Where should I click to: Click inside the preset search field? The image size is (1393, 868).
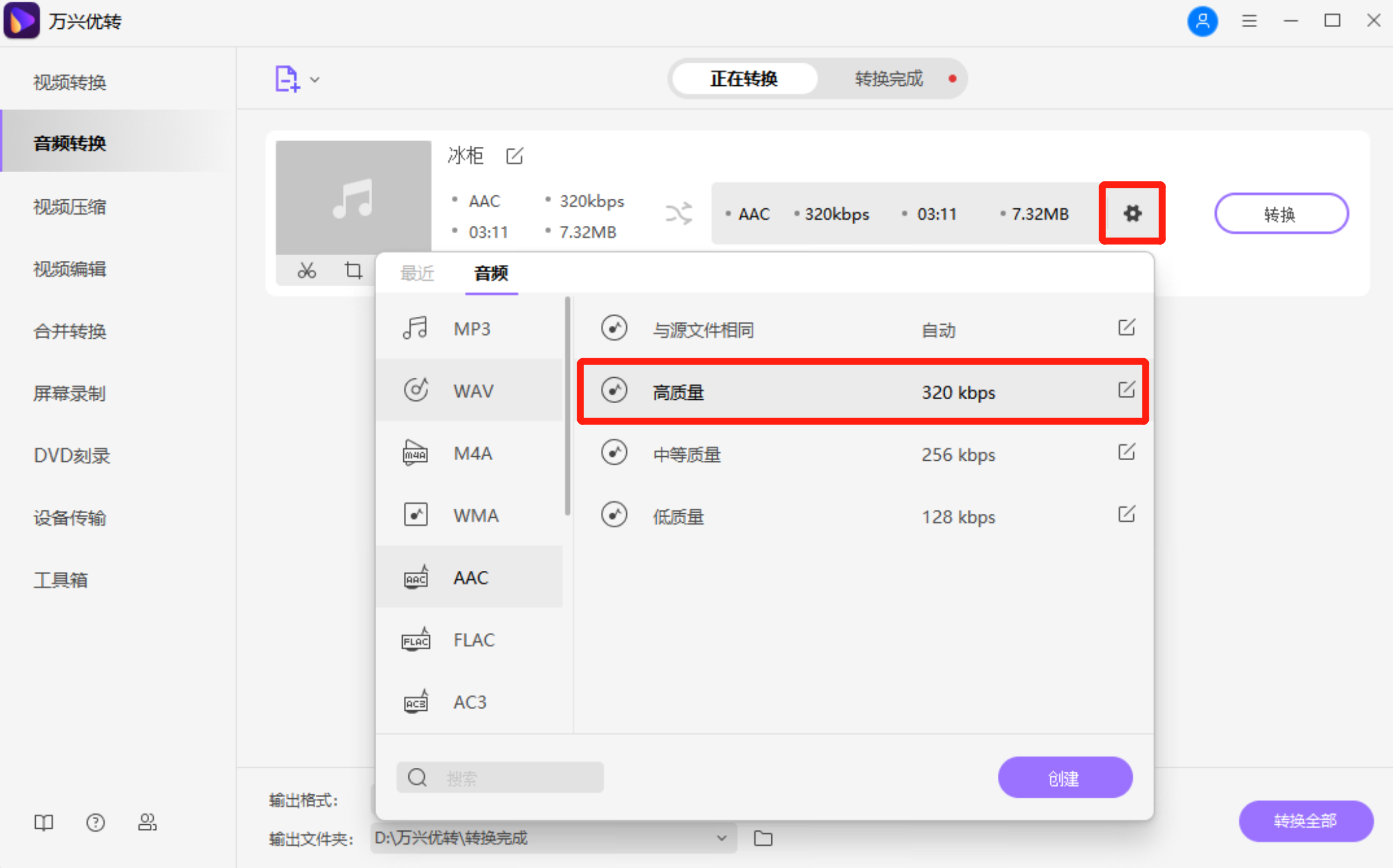tap(507, 777)
